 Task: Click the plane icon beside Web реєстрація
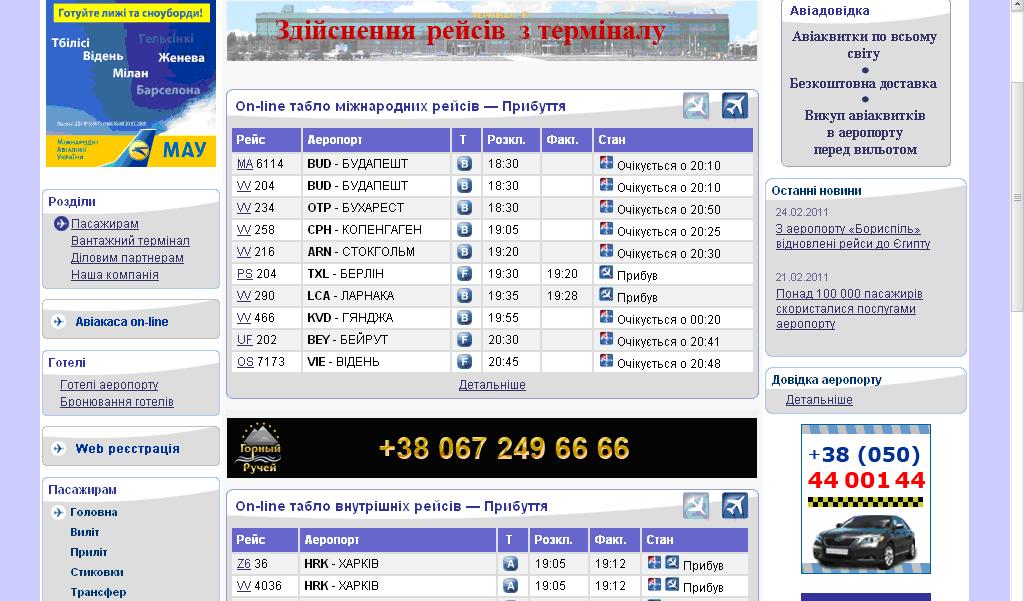(x=58, y=449)
